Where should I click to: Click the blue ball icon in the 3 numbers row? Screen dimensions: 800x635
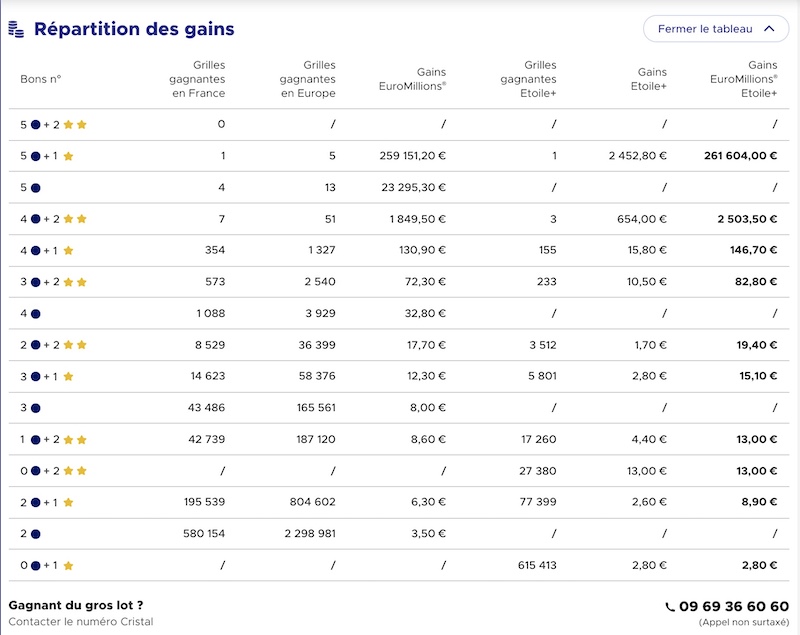tap(36, 408)
